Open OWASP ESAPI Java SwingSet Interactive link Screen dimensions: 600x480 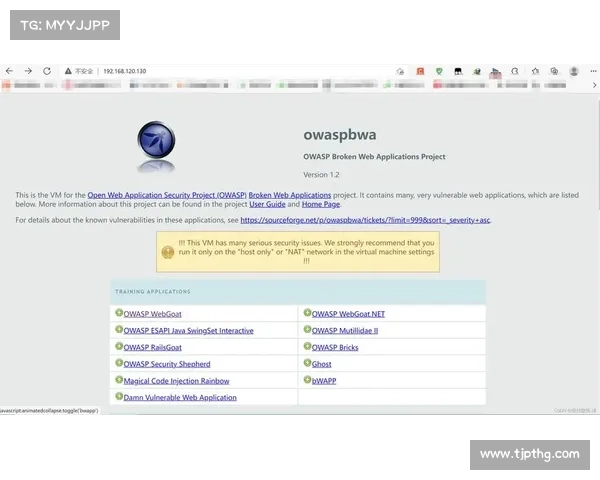click(x=188, y=331)
